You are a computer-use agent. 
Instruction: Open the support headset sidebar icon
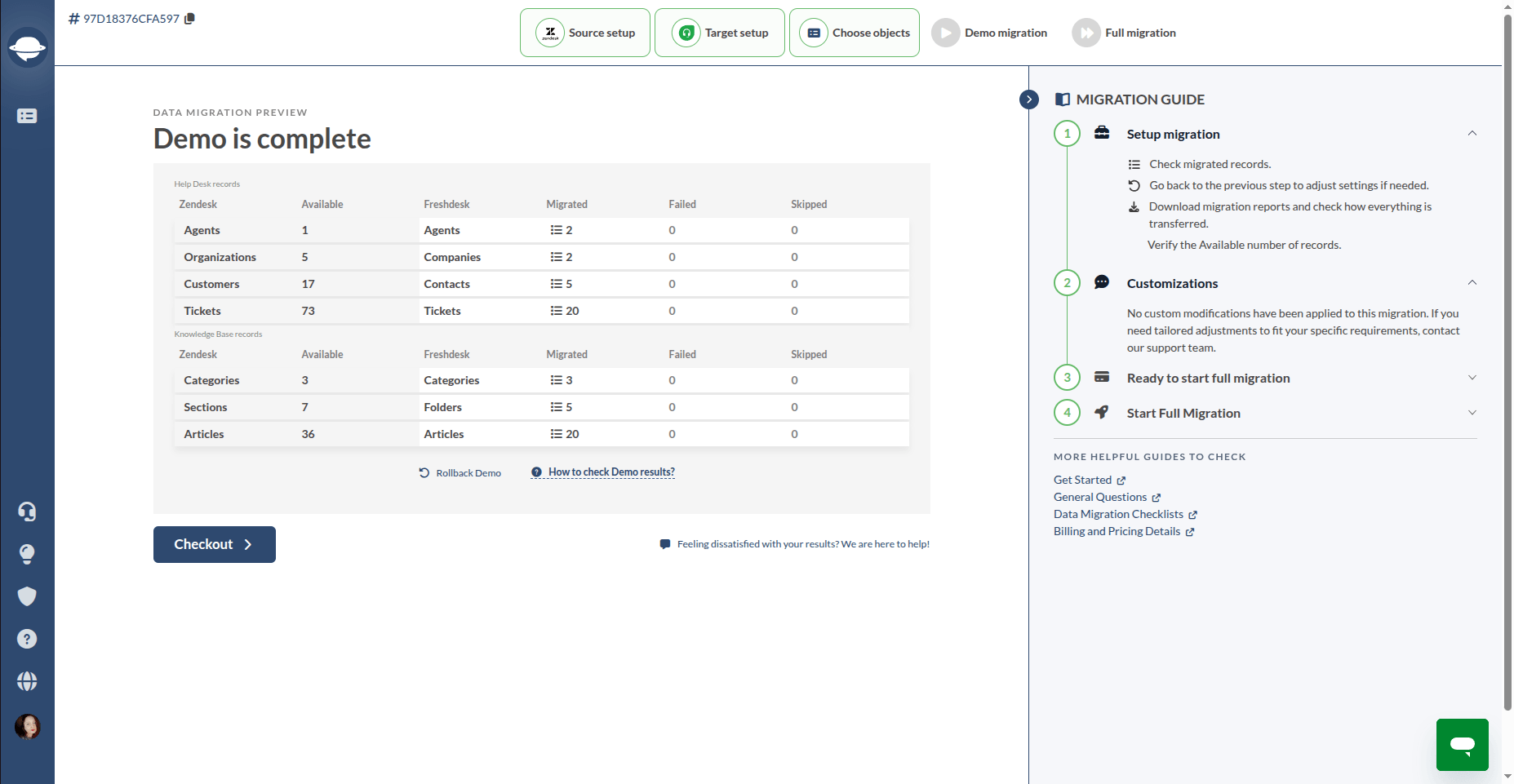[27, 512]
